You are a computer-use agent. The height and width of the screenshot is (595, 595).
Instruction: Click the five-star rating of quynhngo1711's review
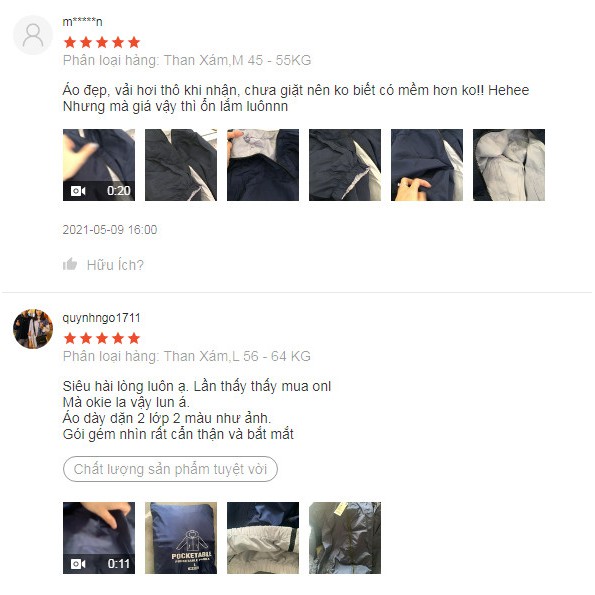pos(102,338)
